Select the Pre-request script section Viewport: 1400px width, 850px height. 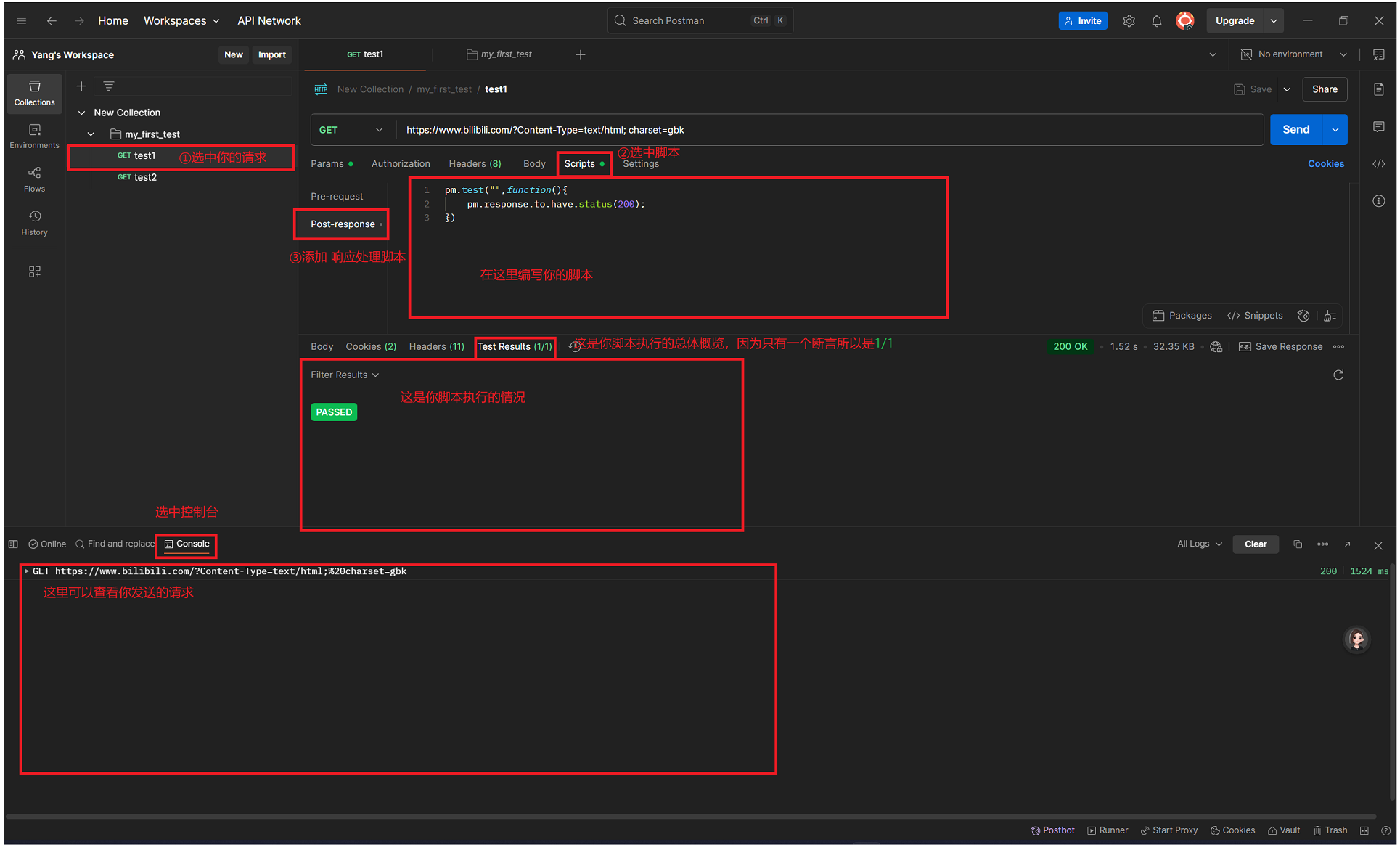(x=337, y=197)
